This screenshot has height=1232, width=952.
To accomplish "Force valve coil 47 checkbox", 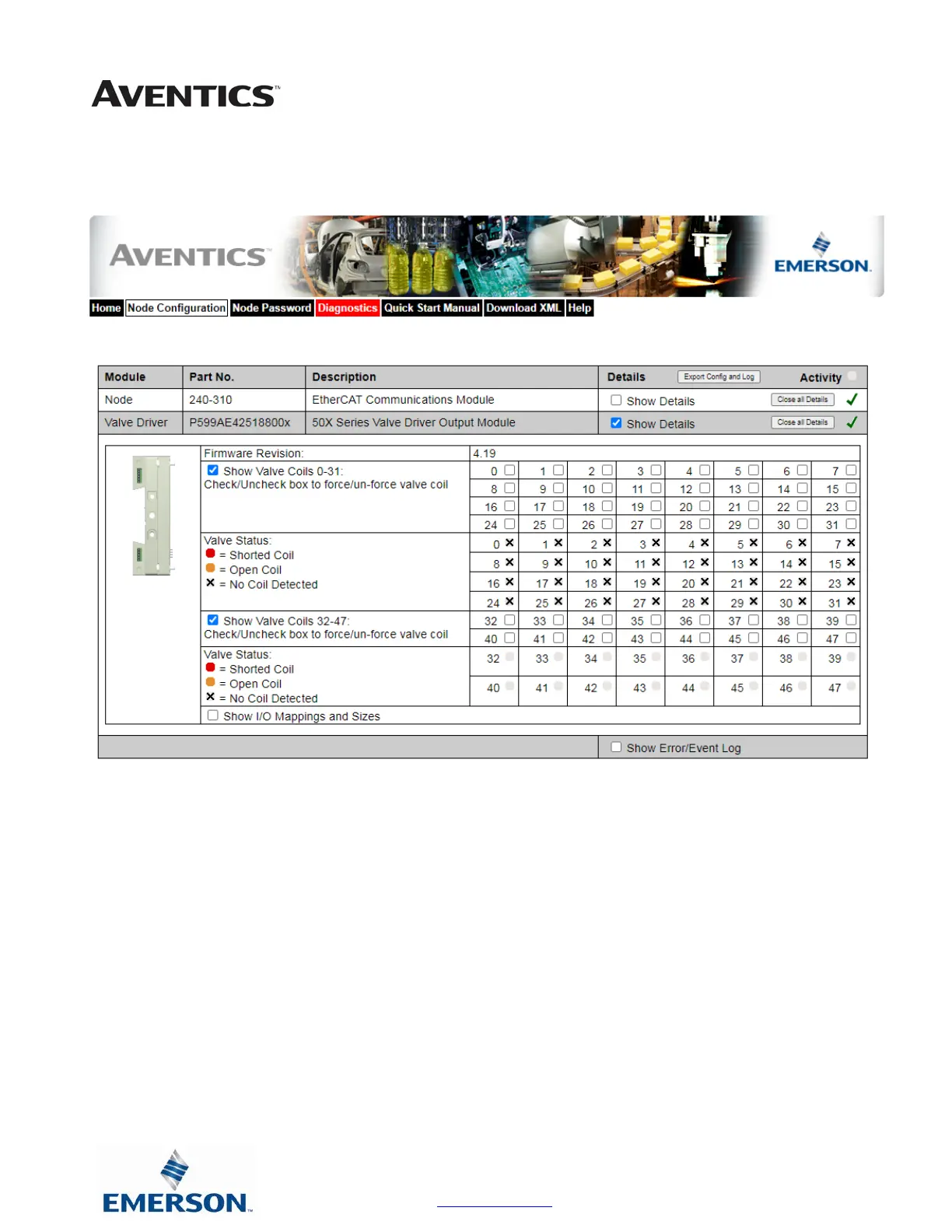I will 851,638.
